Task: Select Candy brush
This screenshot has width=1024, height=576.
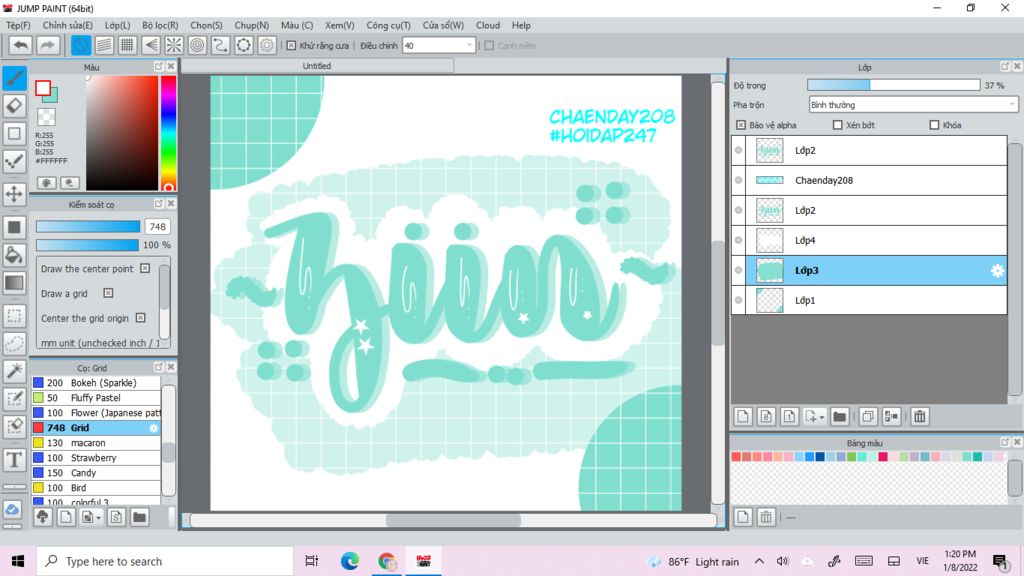Action: click(96, 473)
